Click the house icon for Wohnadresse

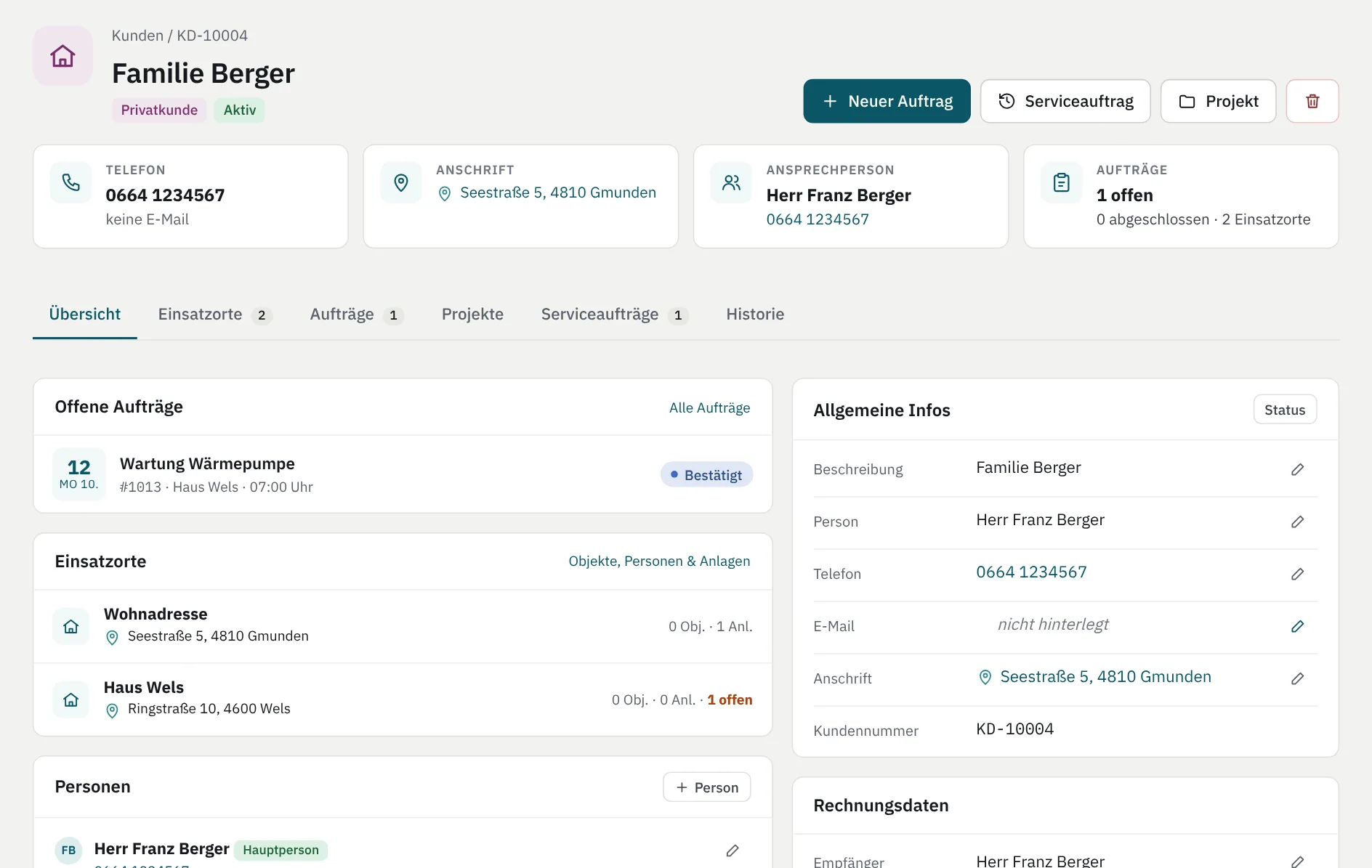[x=71, y=626]
